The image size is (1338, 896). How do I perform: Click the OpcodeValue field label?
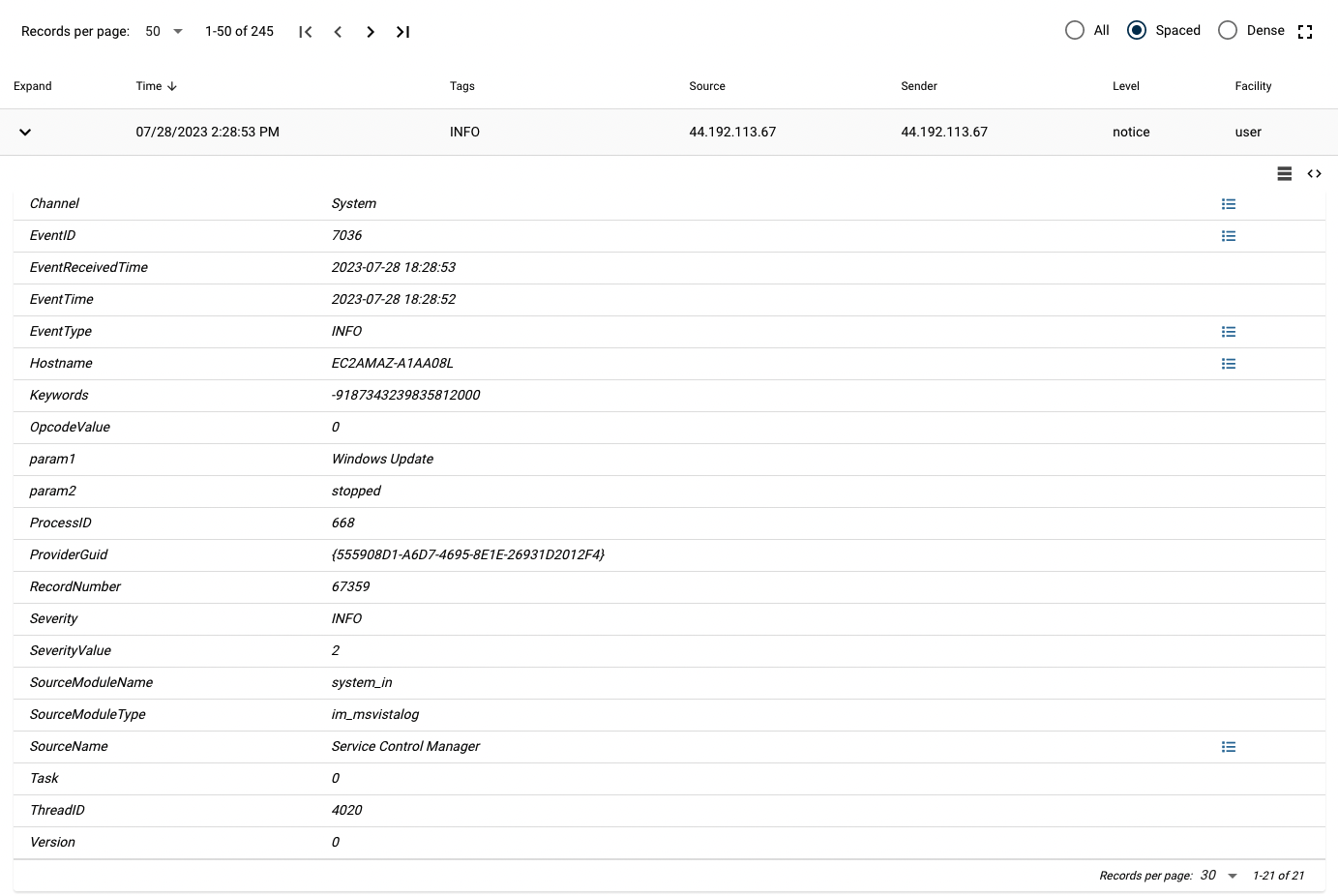click(x=70, y=427)
